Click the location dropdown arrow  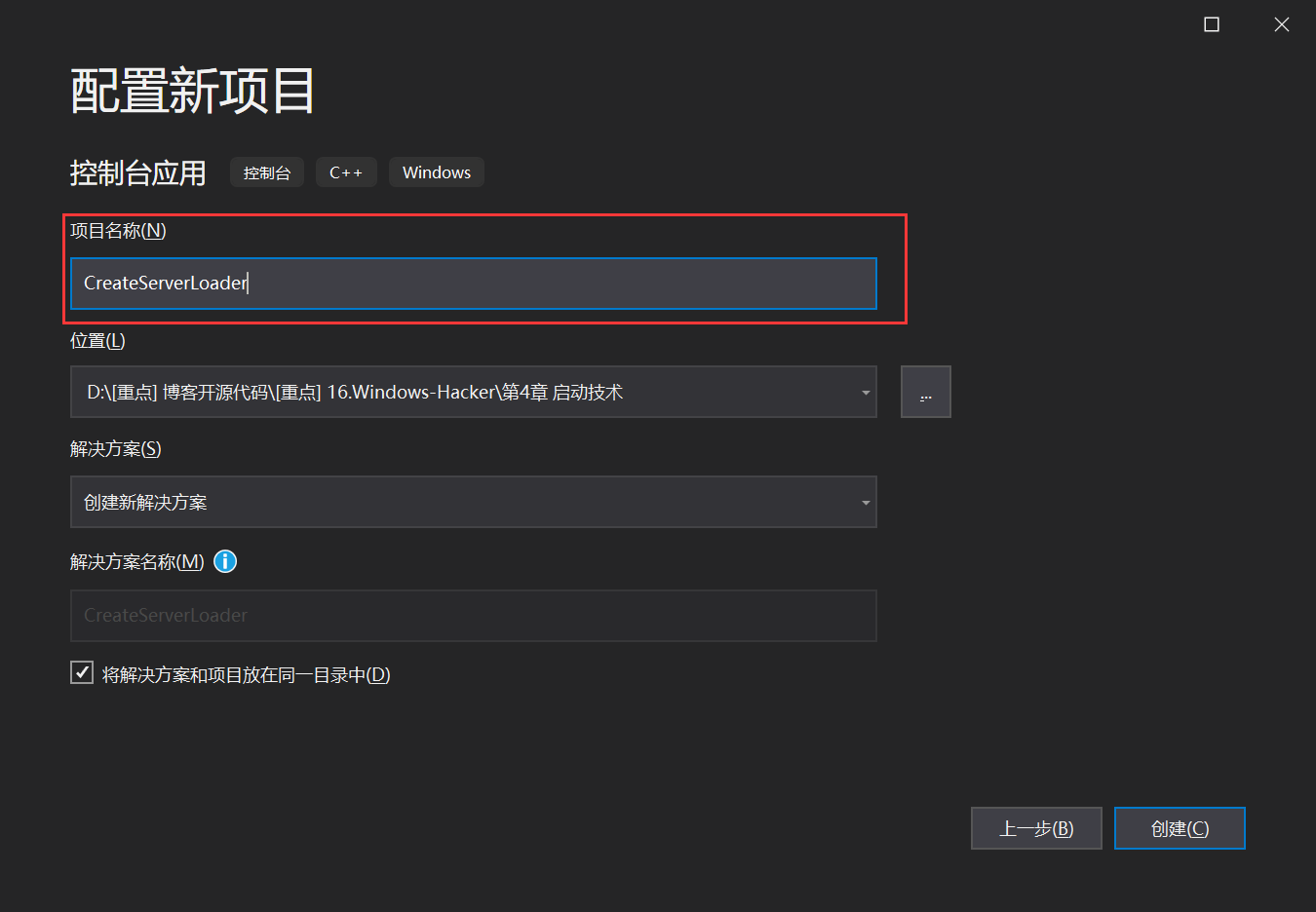pyautogui.click(x=865, y=391)
